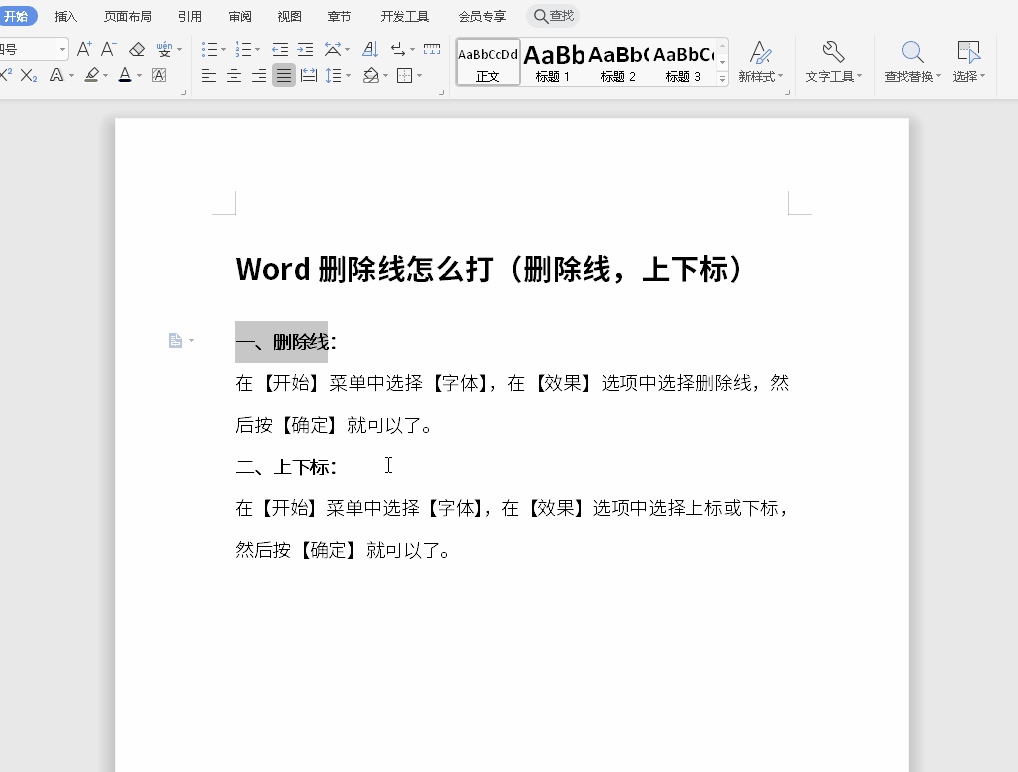Open the font size dropdown

[x=62, y=49]
